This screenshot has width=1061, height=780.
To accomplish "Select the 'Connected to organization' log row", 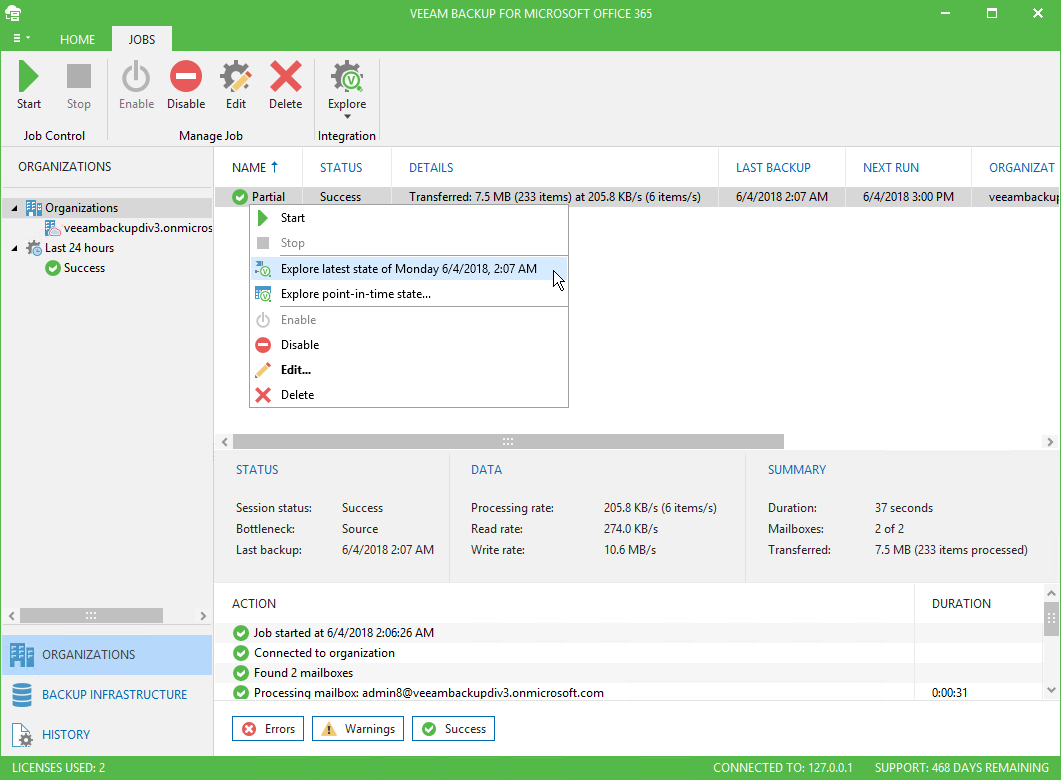I will [x=629, y=653].
